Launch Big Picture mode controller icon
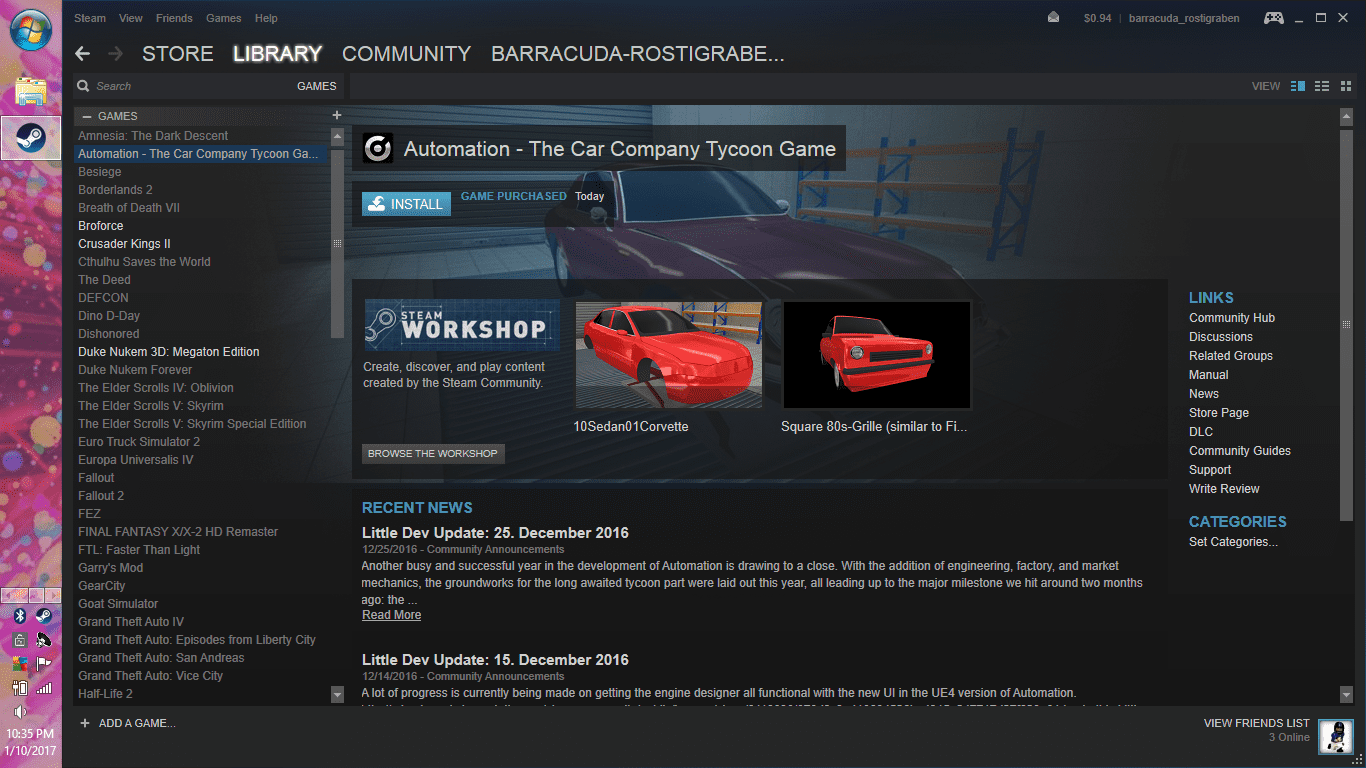Screen dimensions: 1366x768 coord(1273,18)
